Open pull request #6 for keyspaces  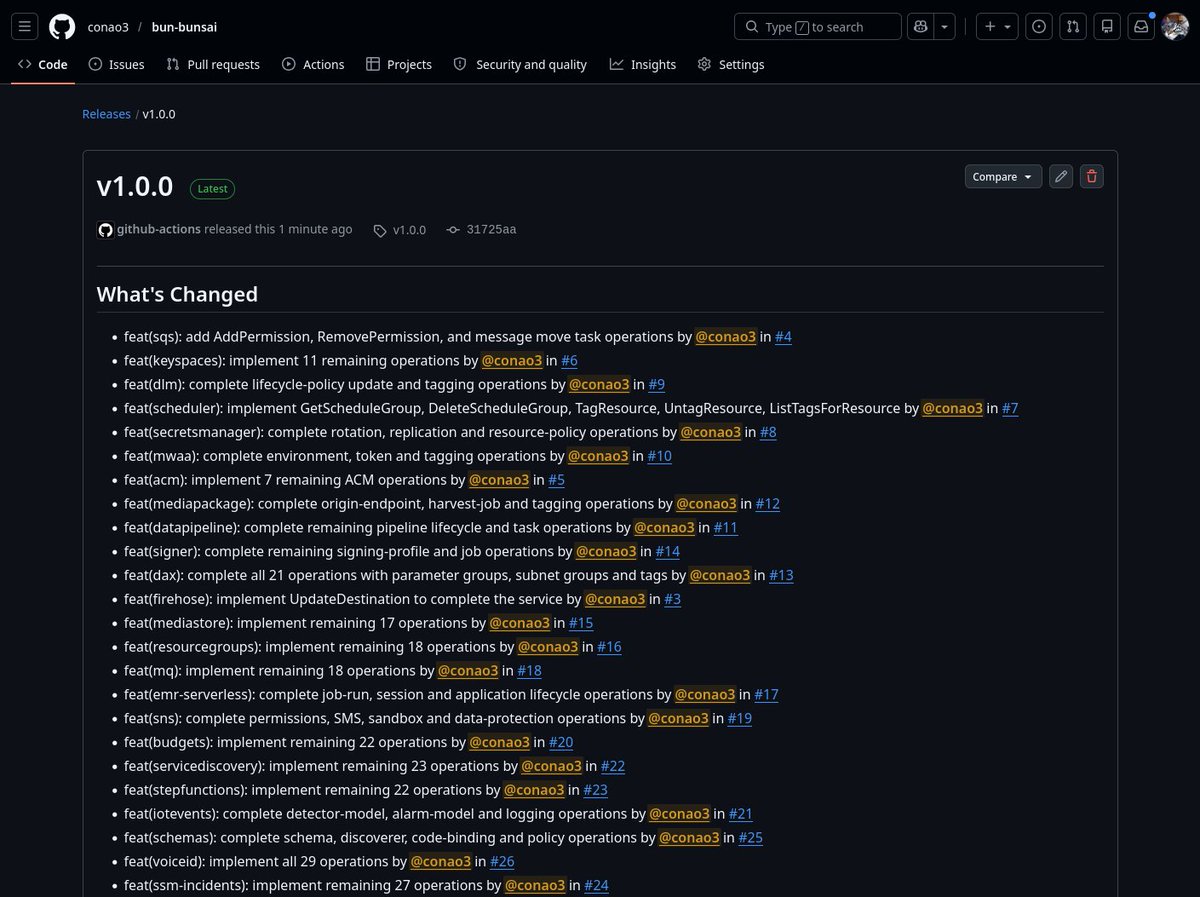click(569, 361)
